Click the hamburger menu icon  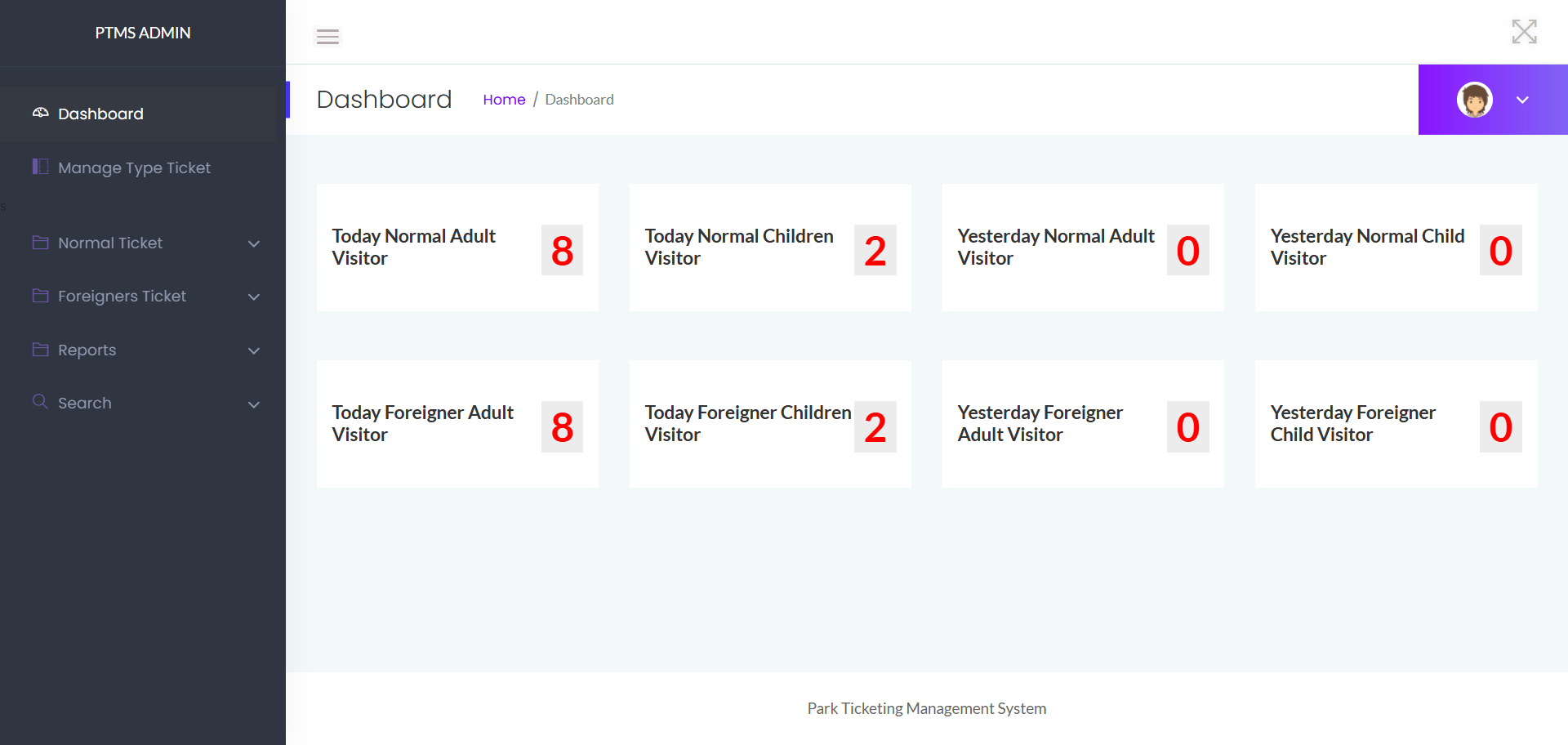327,37
